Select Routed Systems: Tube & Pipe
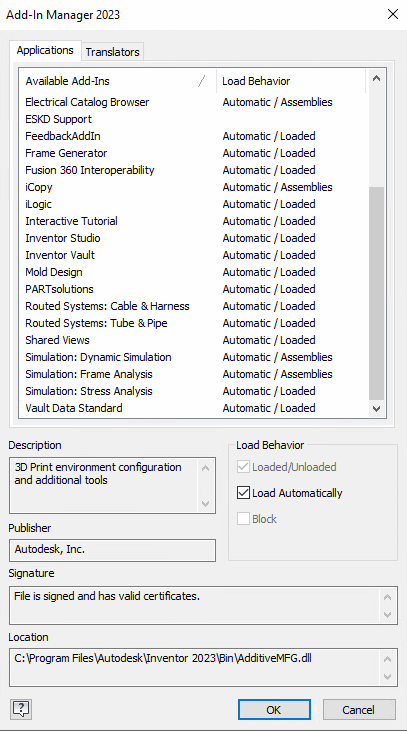 [x=194, y=323]
